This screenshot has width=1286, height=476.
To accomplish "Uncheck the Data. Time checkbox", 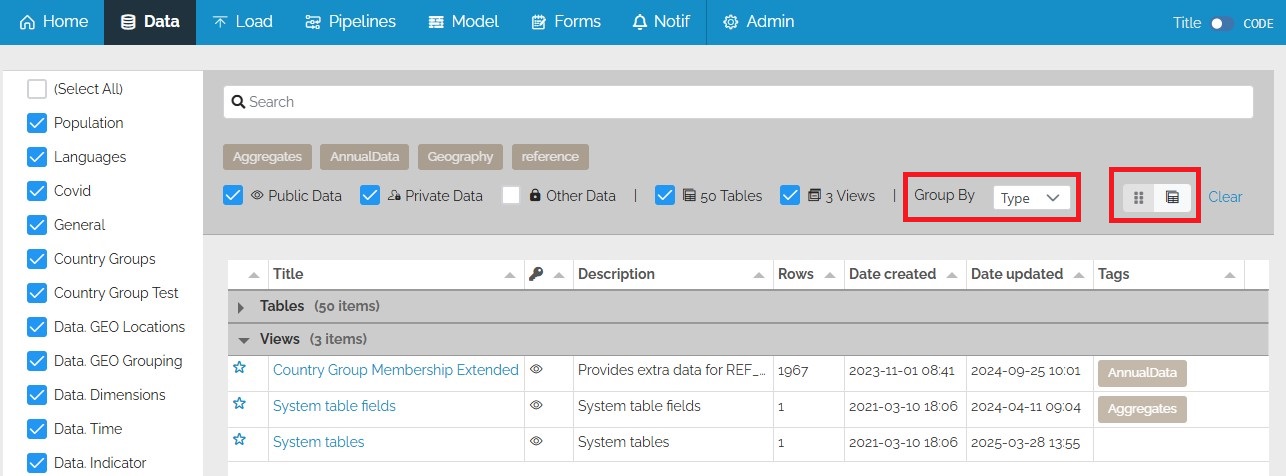I will point(37,429).
